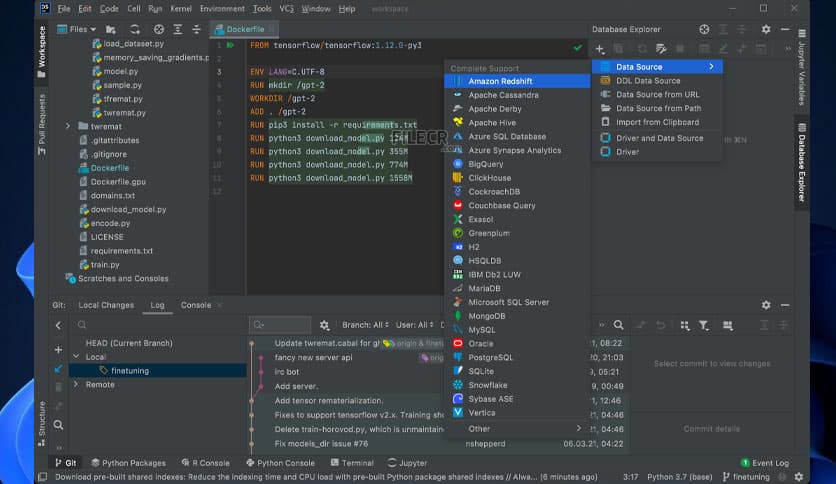Open the Python Console tool window
This screenshot has height=484, width=836.
(280, 463)
